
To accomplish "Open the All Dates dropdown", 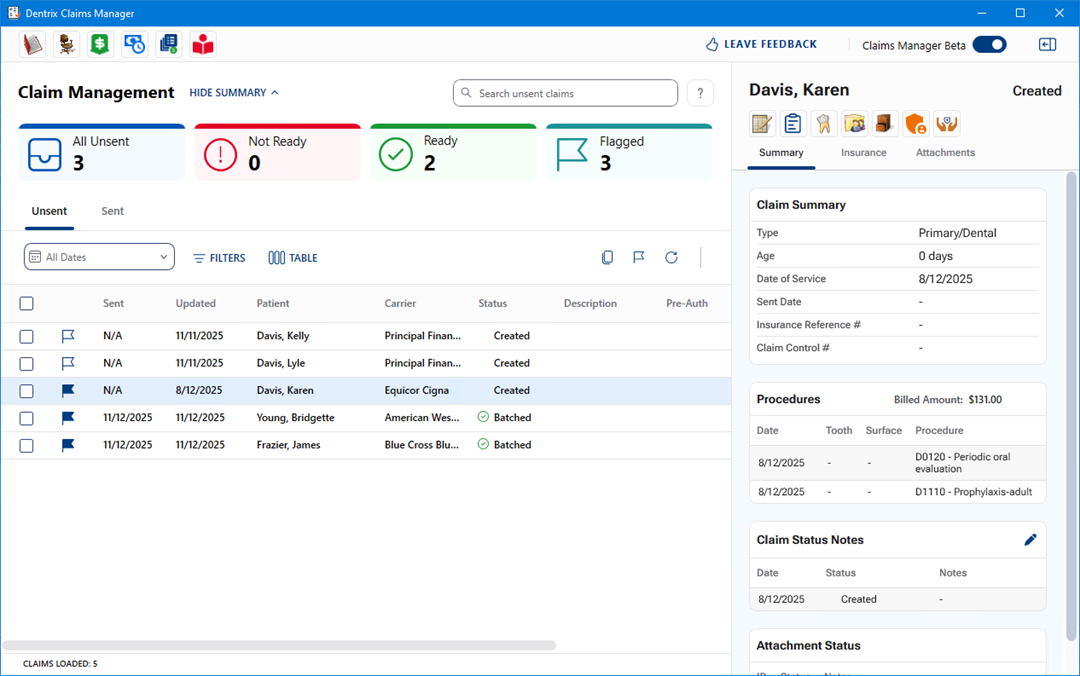I will coord(99,257).
